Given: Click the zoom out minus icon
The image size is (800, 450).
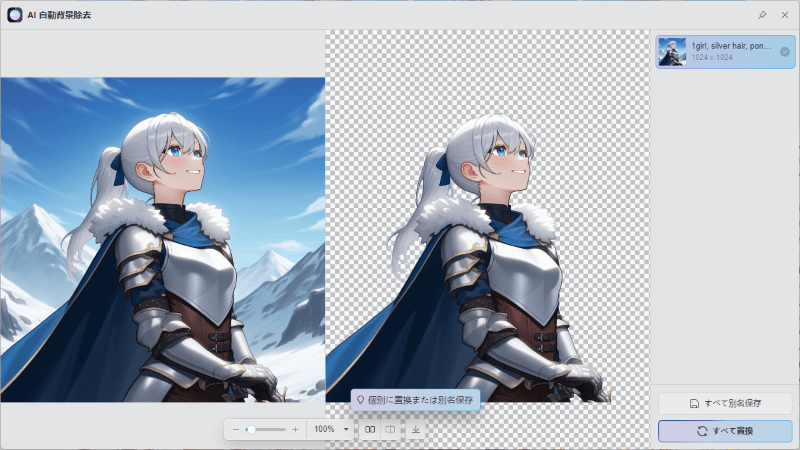Looking at the screenshot, I should click(236, 429).
